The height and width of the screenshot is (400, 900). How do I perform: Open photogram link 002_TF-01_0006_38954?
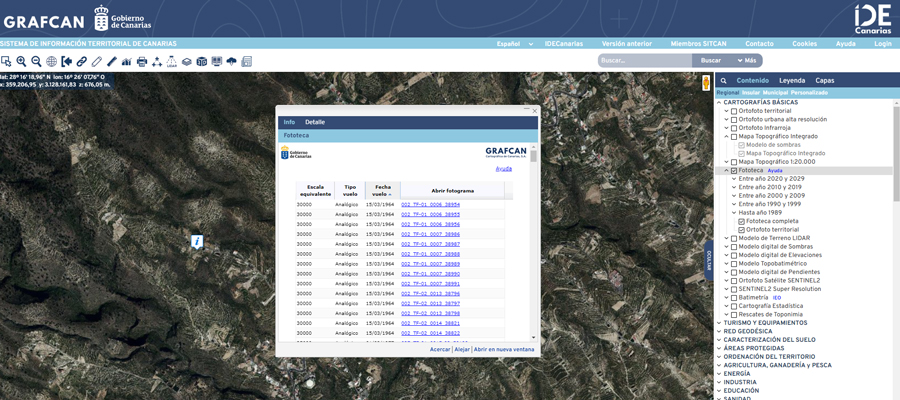tap(430, 204)
